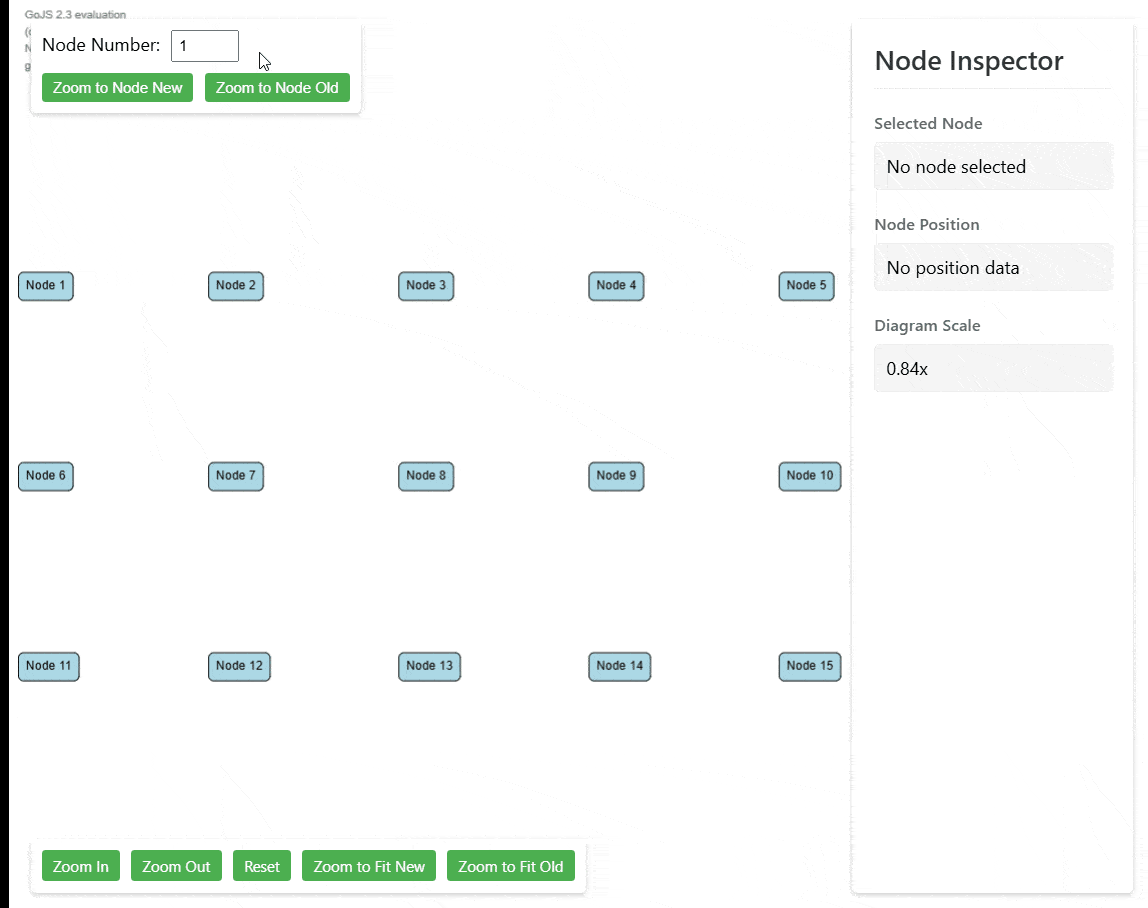Choose Node 13 on the canvas

429,666
